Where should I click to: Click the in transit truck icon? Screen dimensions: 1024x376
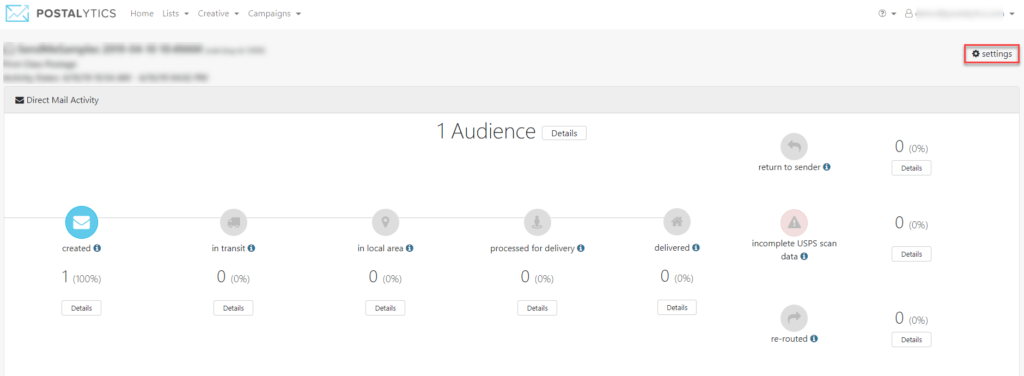pyautogui.click(x=233, y=222)
